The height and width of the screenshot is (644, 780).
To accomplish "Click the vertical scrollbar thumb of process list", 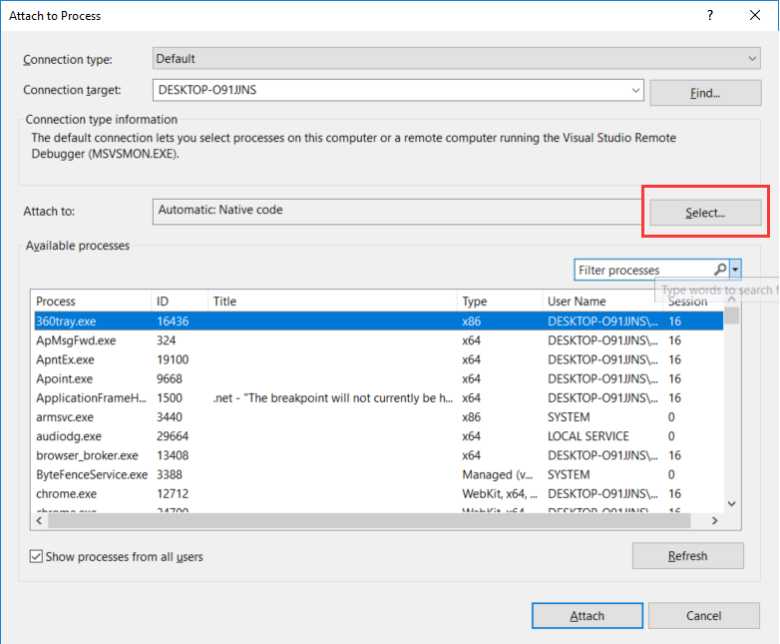I will point(731,315).
